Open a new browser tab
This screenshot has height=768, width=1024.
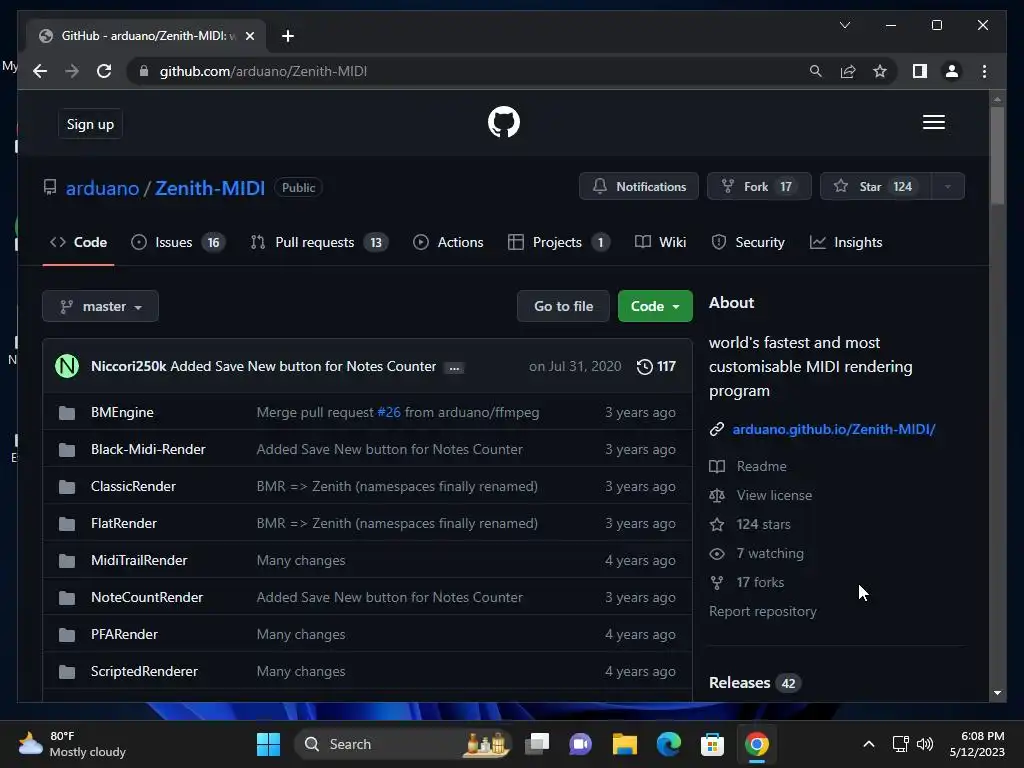click(287, 36)
